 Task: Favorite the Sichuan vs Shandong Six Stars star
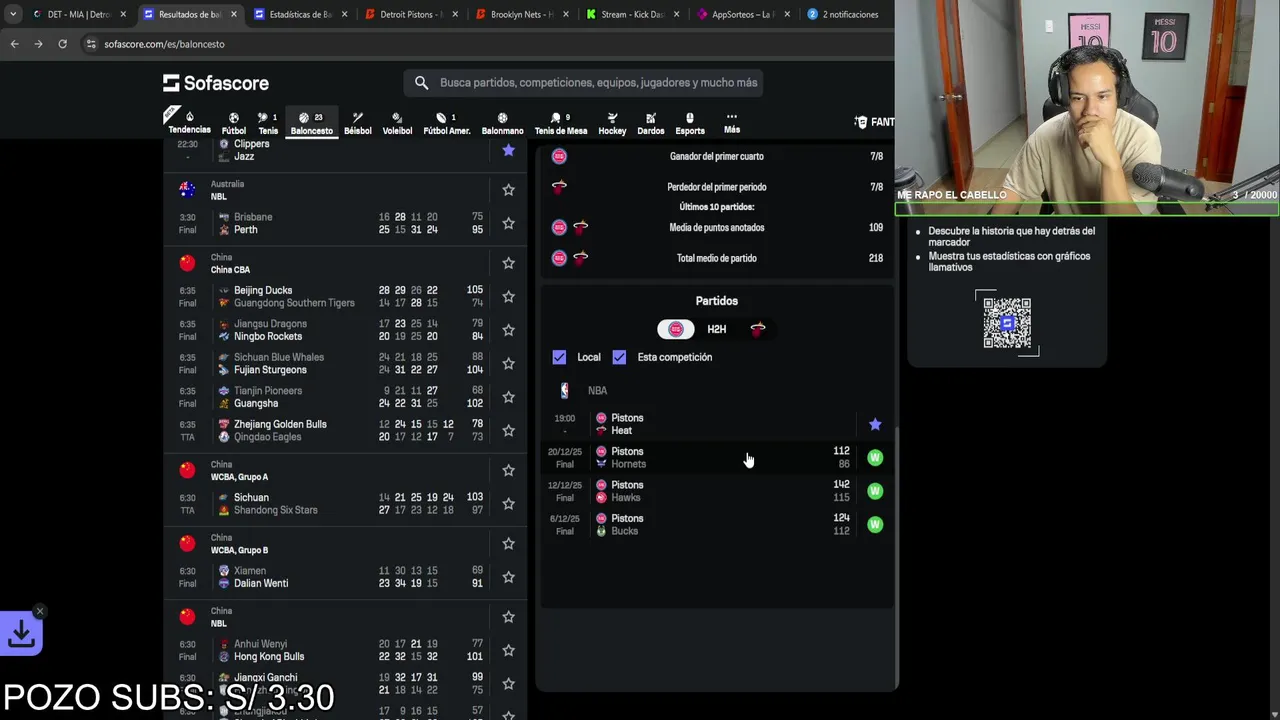coord(508,504)
